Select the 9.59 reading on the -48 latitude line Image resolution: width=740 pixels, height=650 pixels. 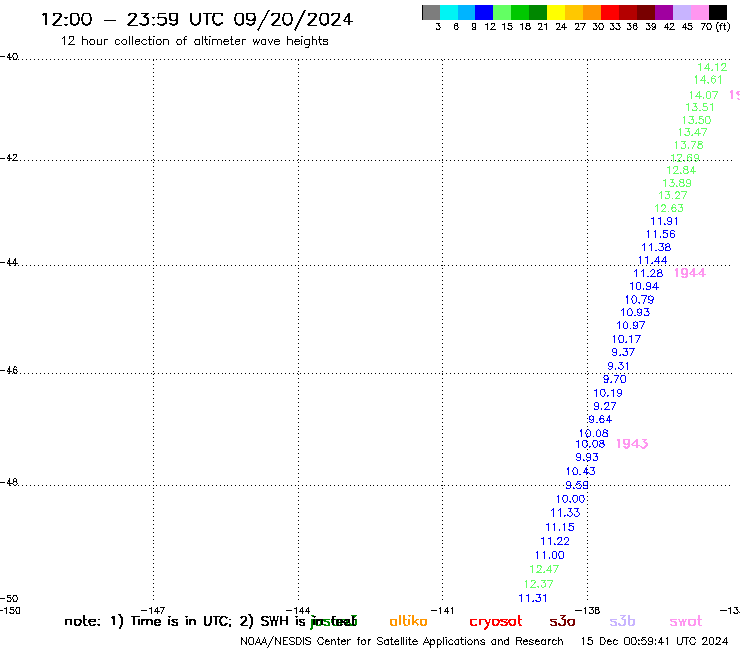click(x=577, y=485)
